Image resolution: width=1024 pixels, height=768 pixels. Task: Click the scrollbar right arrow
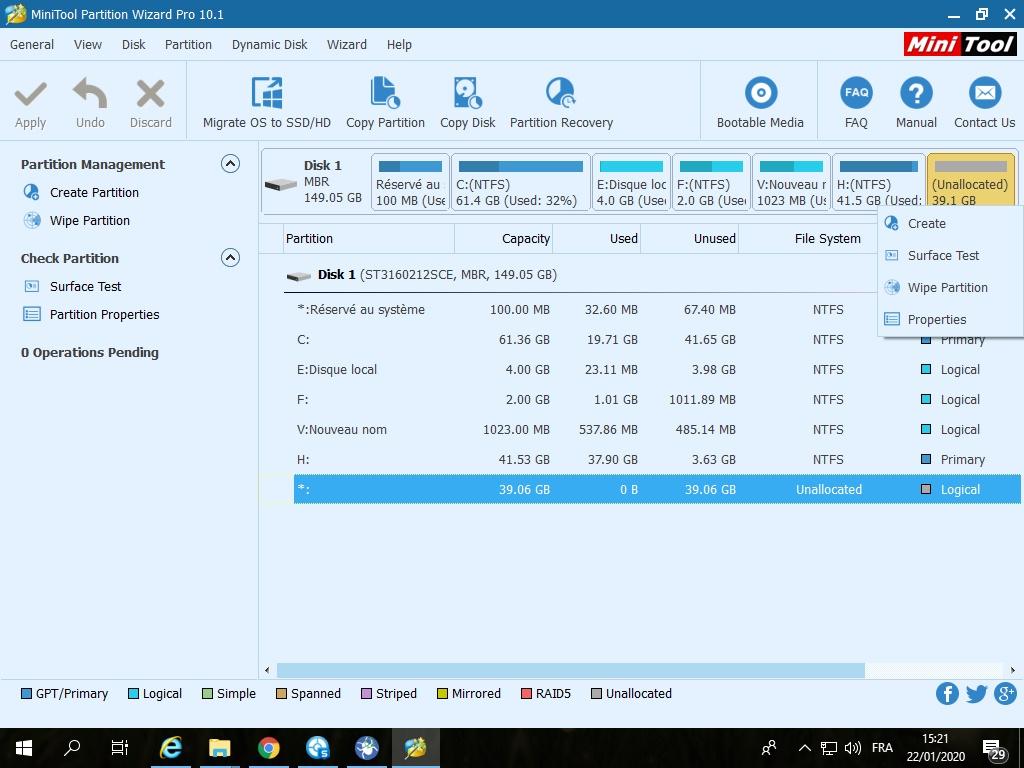click(1013, 670)
